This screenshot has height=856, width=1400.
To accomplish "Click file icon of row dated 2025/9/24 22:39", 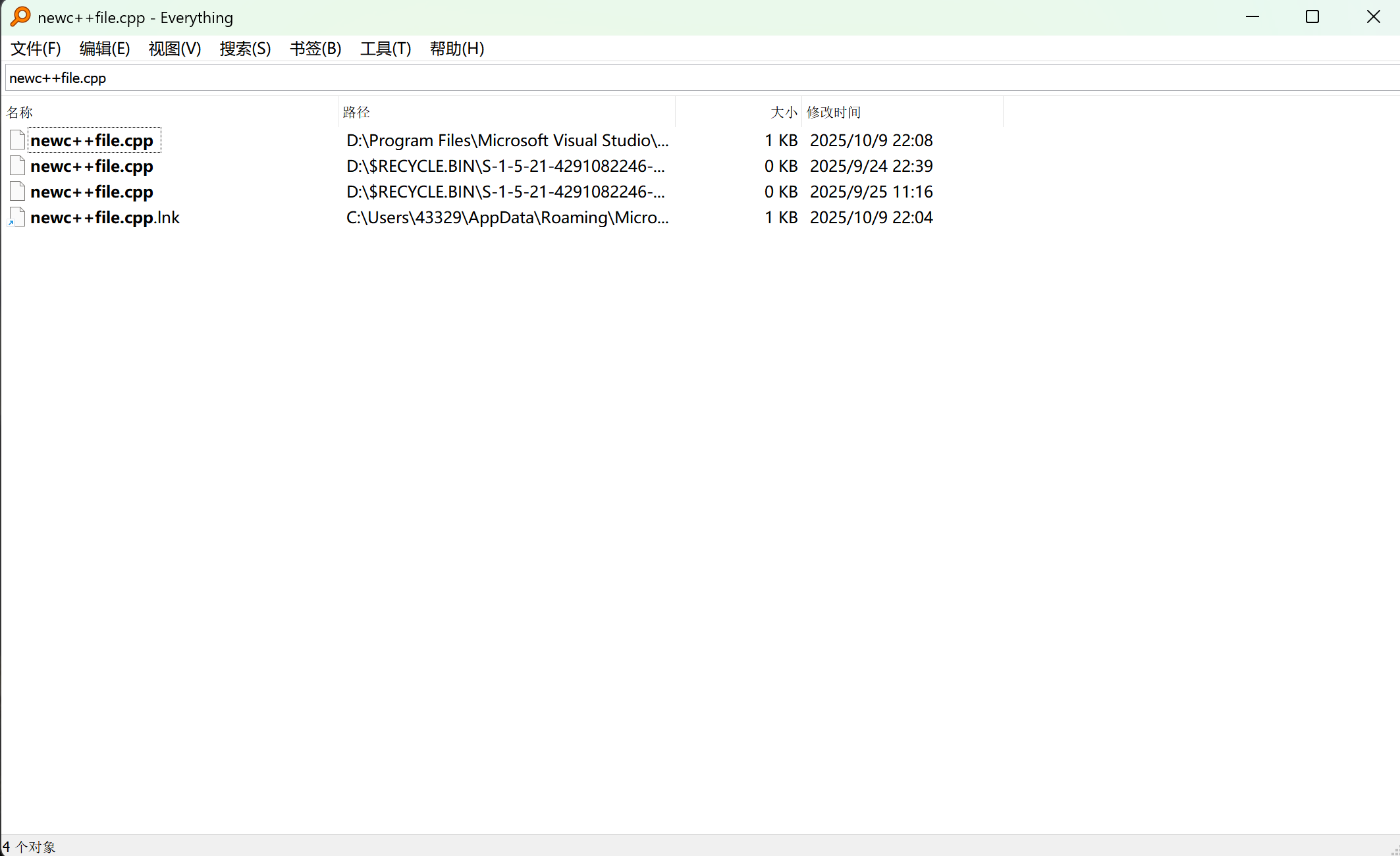I will [x=18, y=165].
